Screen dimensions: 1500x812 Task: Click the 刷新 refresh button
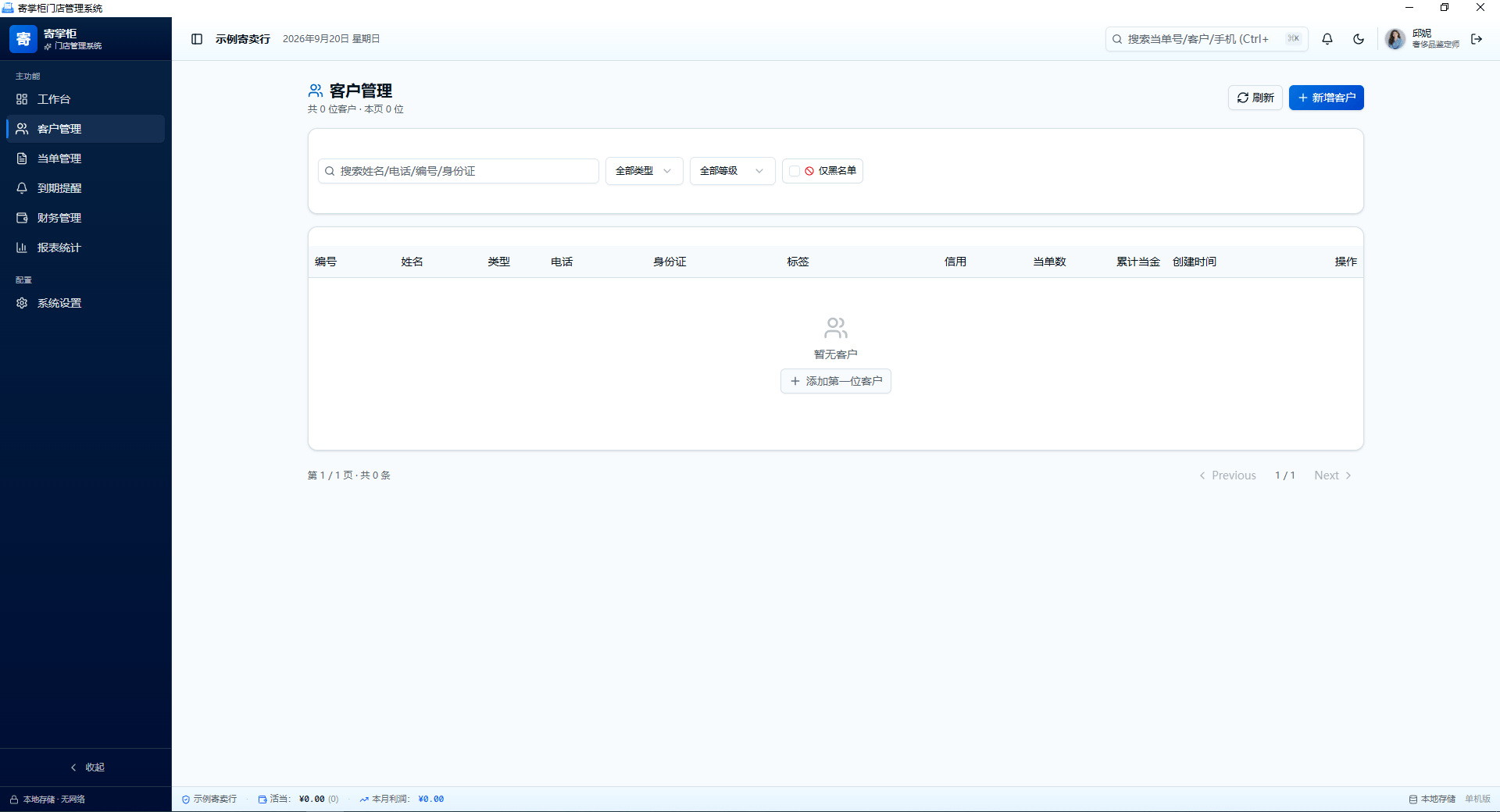tap(1255, 98)
